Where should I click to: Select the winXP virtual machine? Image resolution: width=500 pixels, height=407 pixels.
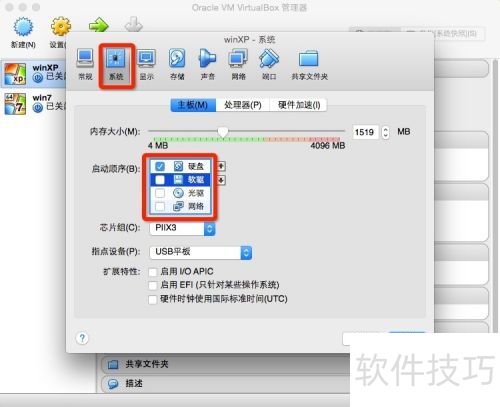tap(33, 73)
